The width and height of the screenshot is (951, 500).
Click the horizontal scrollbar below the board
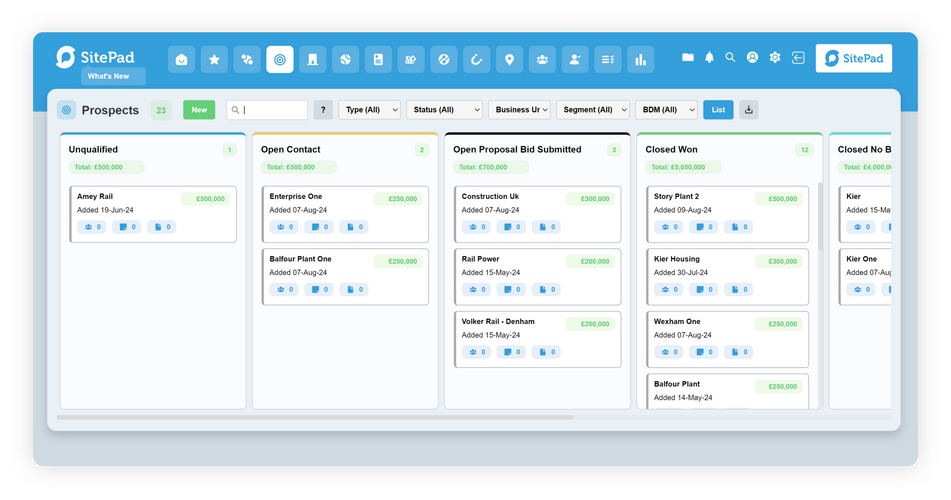(315, 417)
